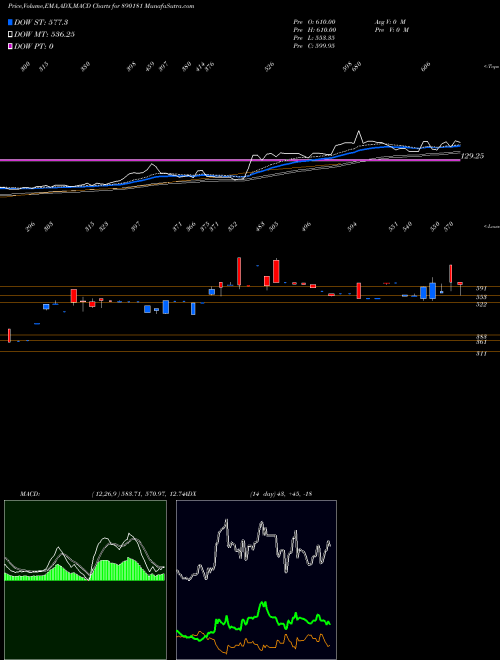Screen dimensions: 500x660
Task: Click the 129.25 price label beside the magenta line
Action: coord(473,156)
